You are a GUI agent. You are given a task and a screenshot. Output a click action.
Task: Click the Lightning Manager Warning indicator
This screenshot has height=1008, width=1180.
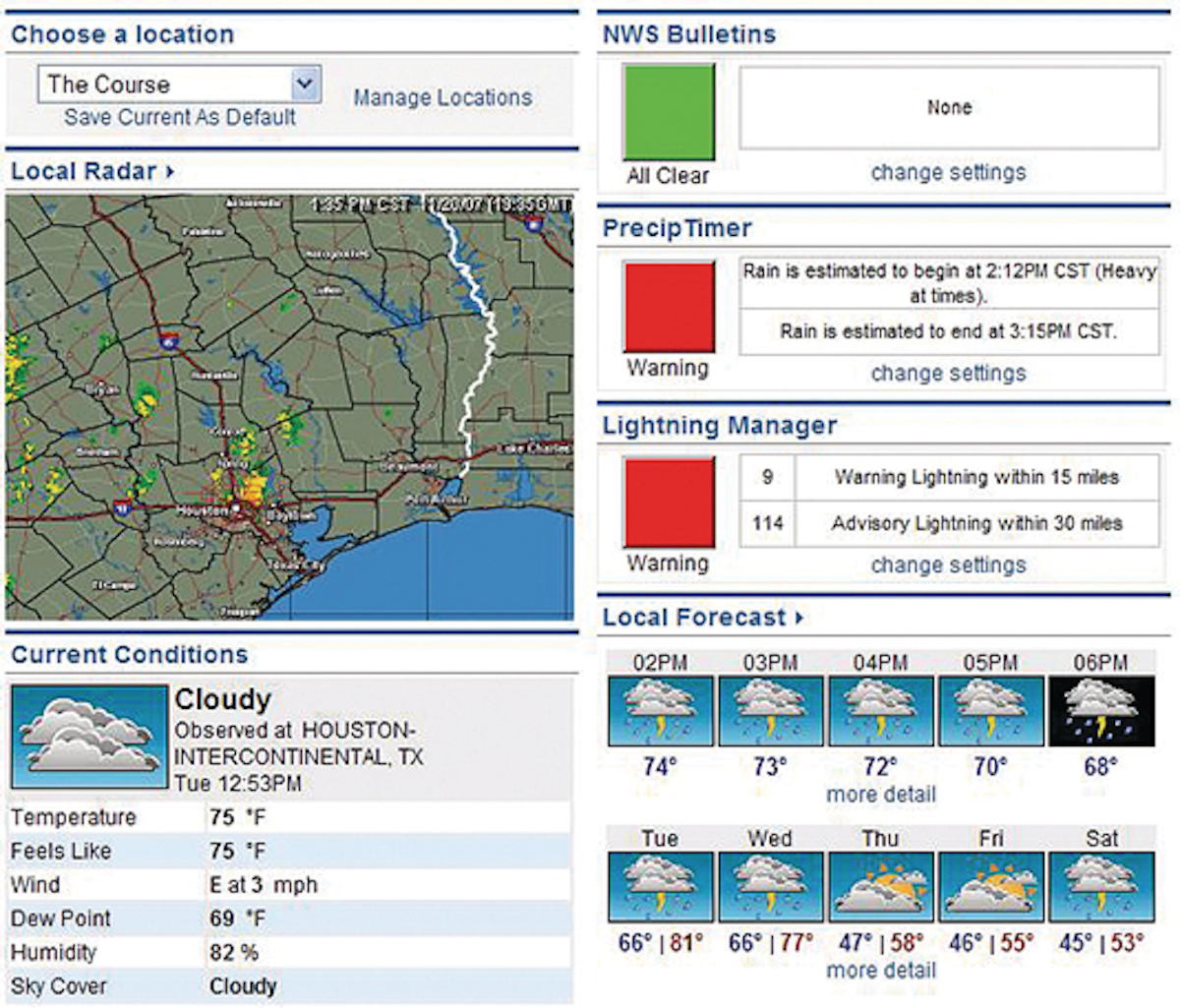pyautogui.click(x=670, y=502)
